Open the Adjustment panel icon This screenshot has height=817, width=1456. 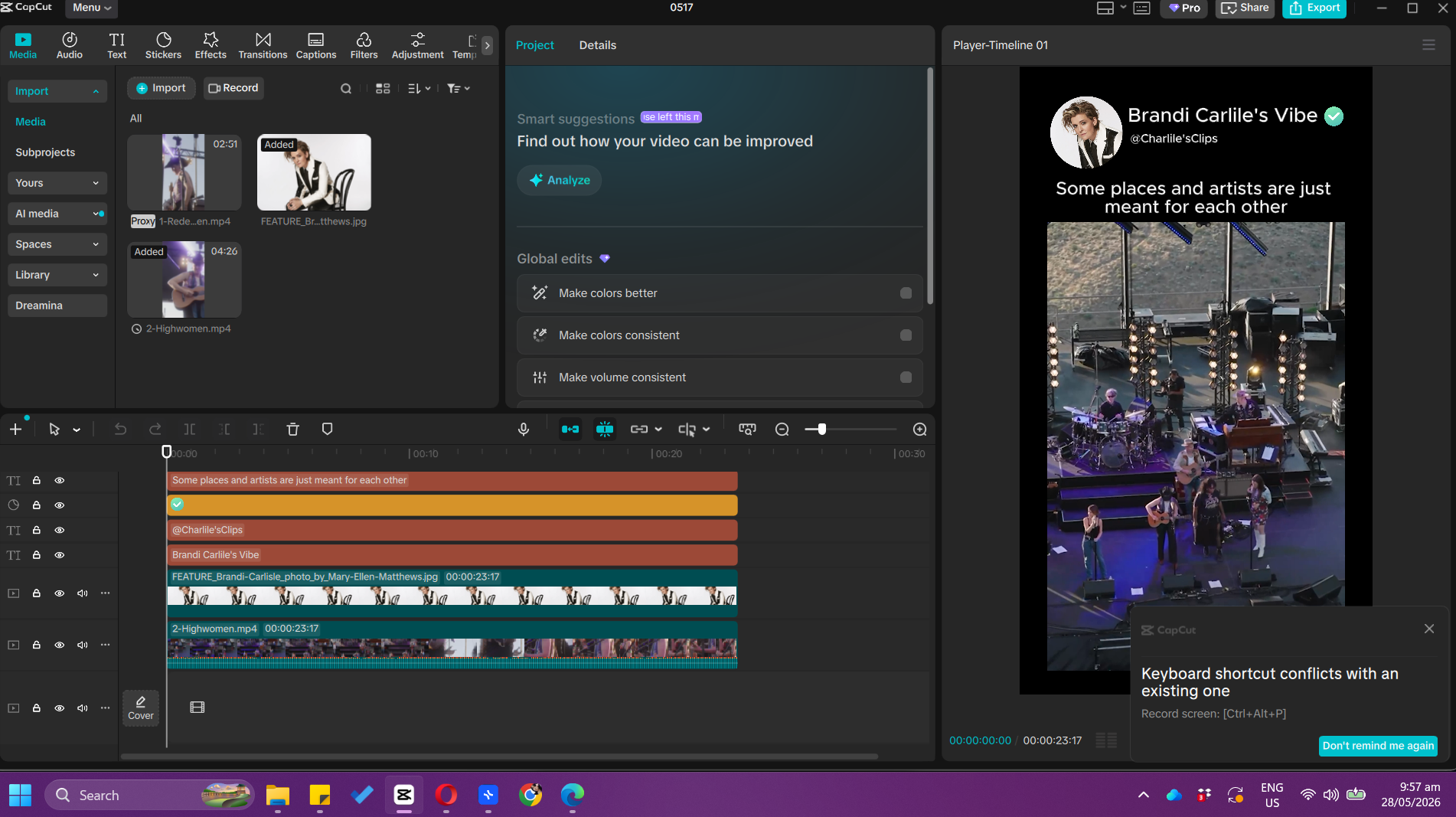click(x=417, y=45)
